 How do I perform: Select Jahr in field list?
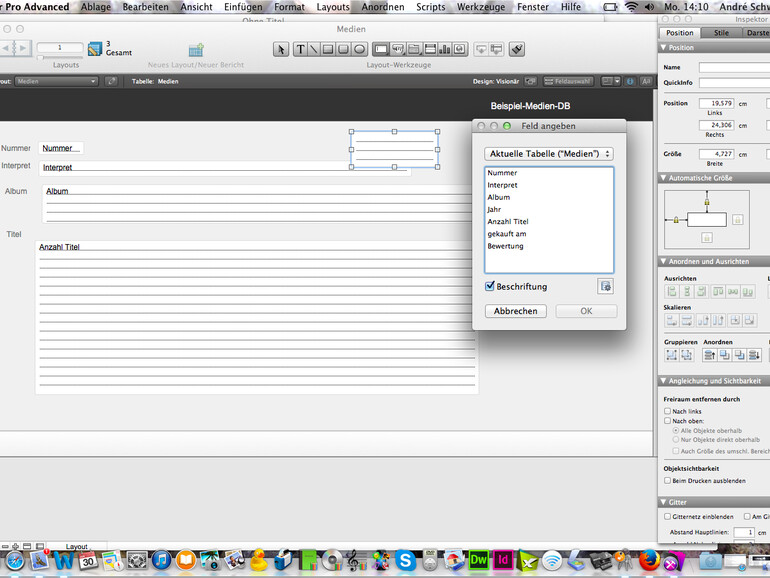tap(549, 209)
